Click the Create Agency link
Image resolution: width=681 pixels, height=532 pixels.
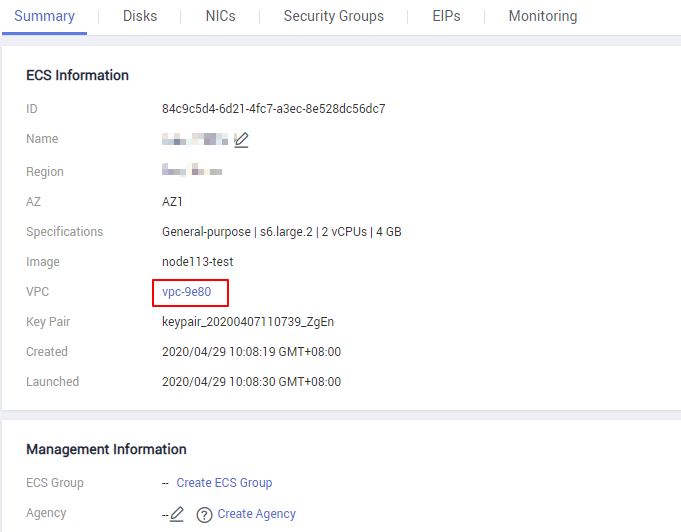pyautogui.click(x=257, y=514)
